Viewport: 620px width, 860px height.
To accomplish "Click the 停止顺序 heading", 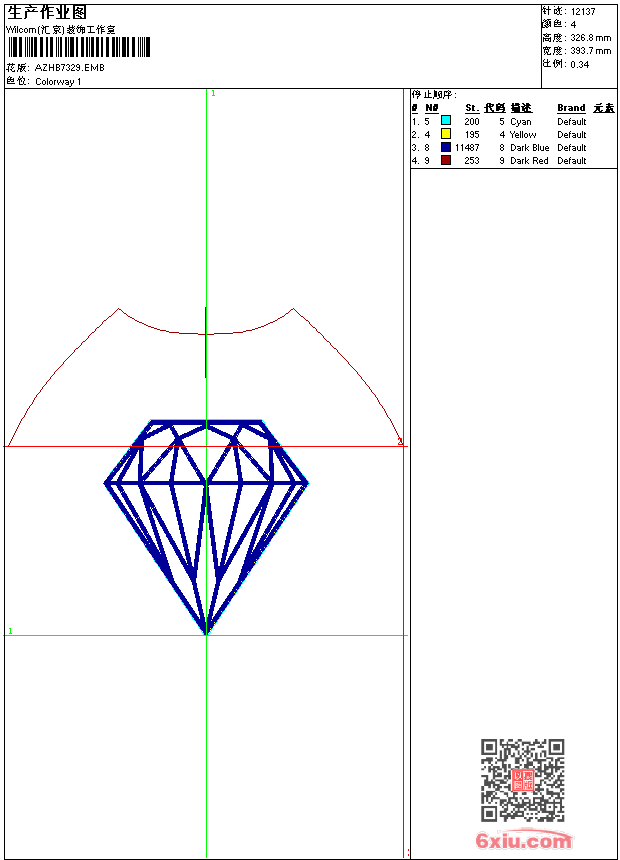I will click(x=434, y=95).
